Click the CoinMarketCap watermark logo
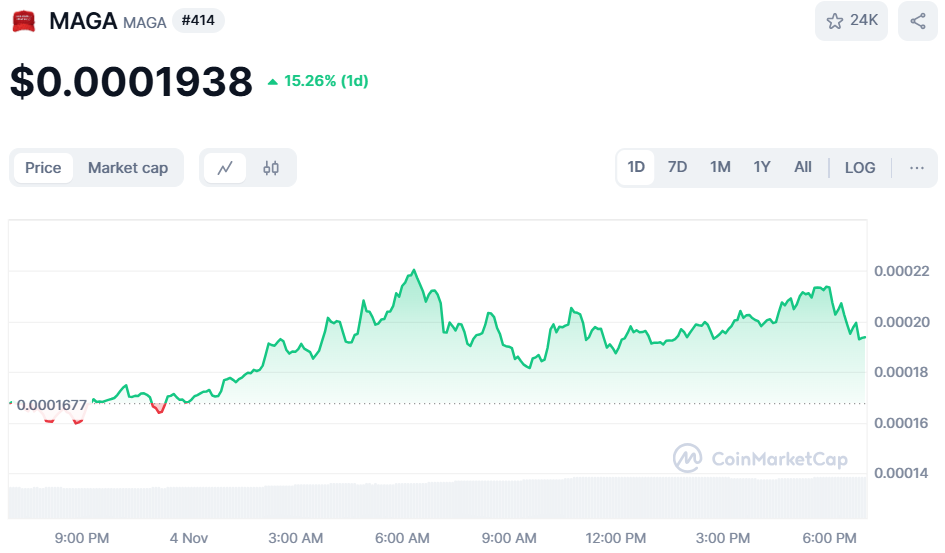945x553 pixels. (760, 459)
